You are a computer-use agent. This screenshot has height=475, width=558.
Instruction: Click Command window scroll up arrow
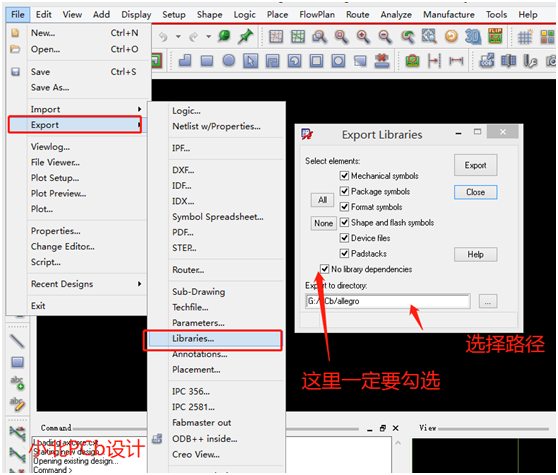click(x=398, y=443)
